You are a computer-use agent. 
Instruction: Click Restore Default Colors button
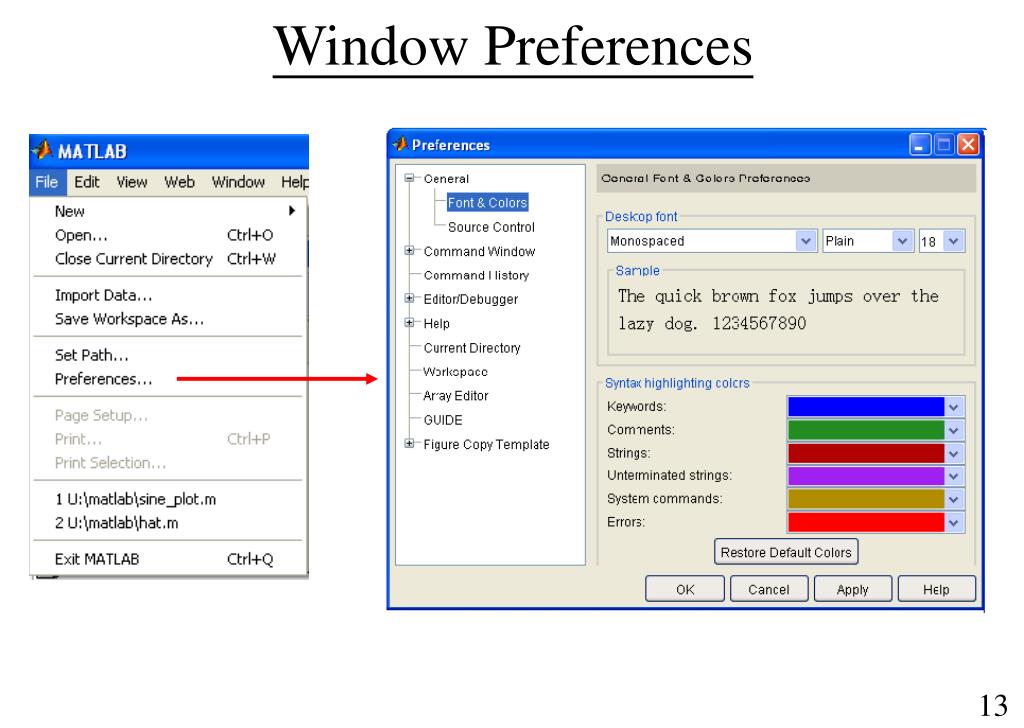click(x=786, y=552)
